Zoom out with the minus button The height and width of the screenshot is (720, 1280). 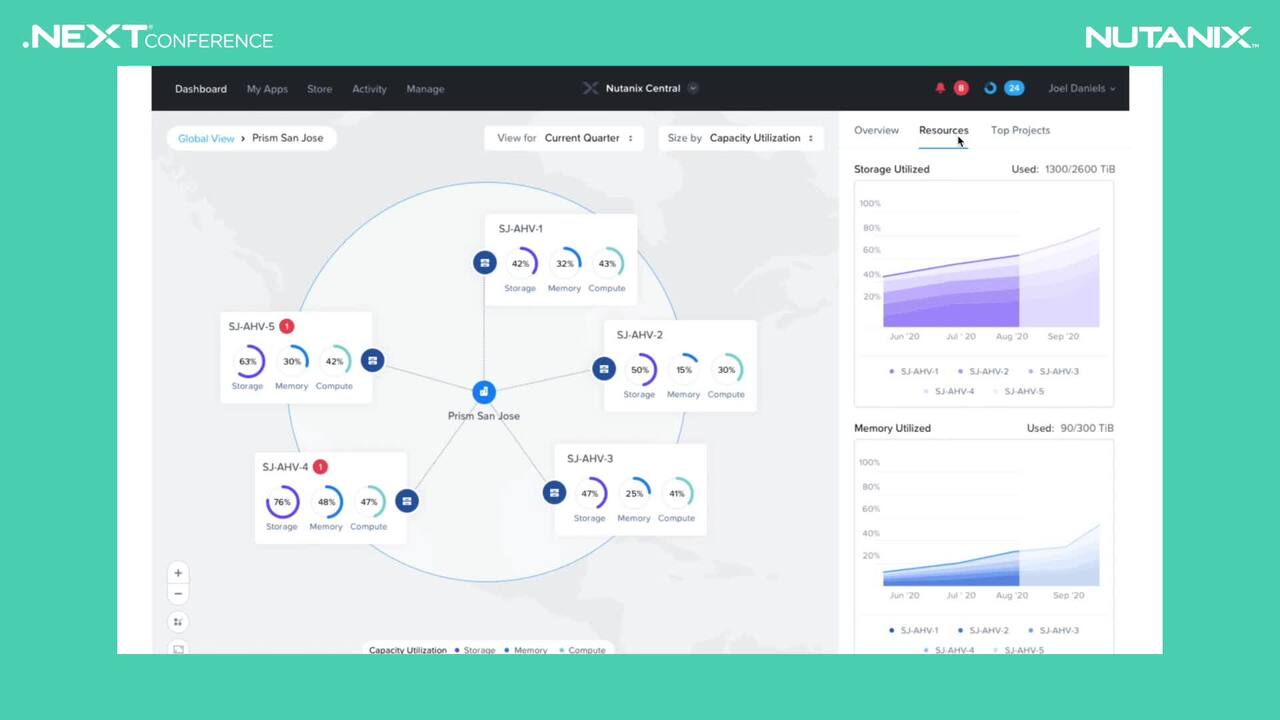coord(178,594)
